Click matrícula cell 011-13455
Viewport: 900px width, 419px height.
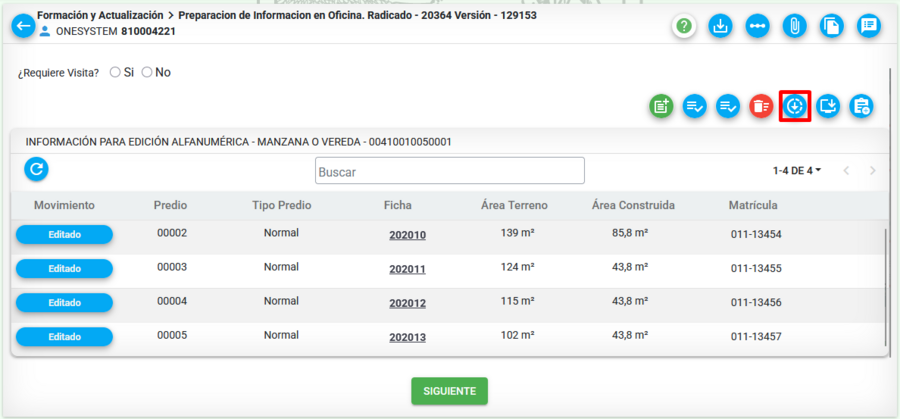(756, 268)
